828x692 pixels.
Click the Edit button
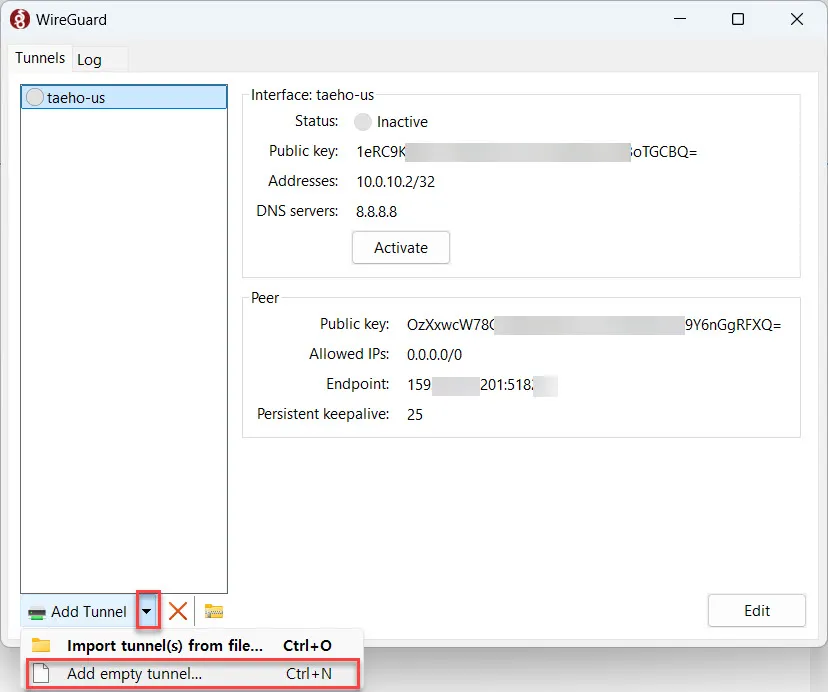click(x=757, y=611)
